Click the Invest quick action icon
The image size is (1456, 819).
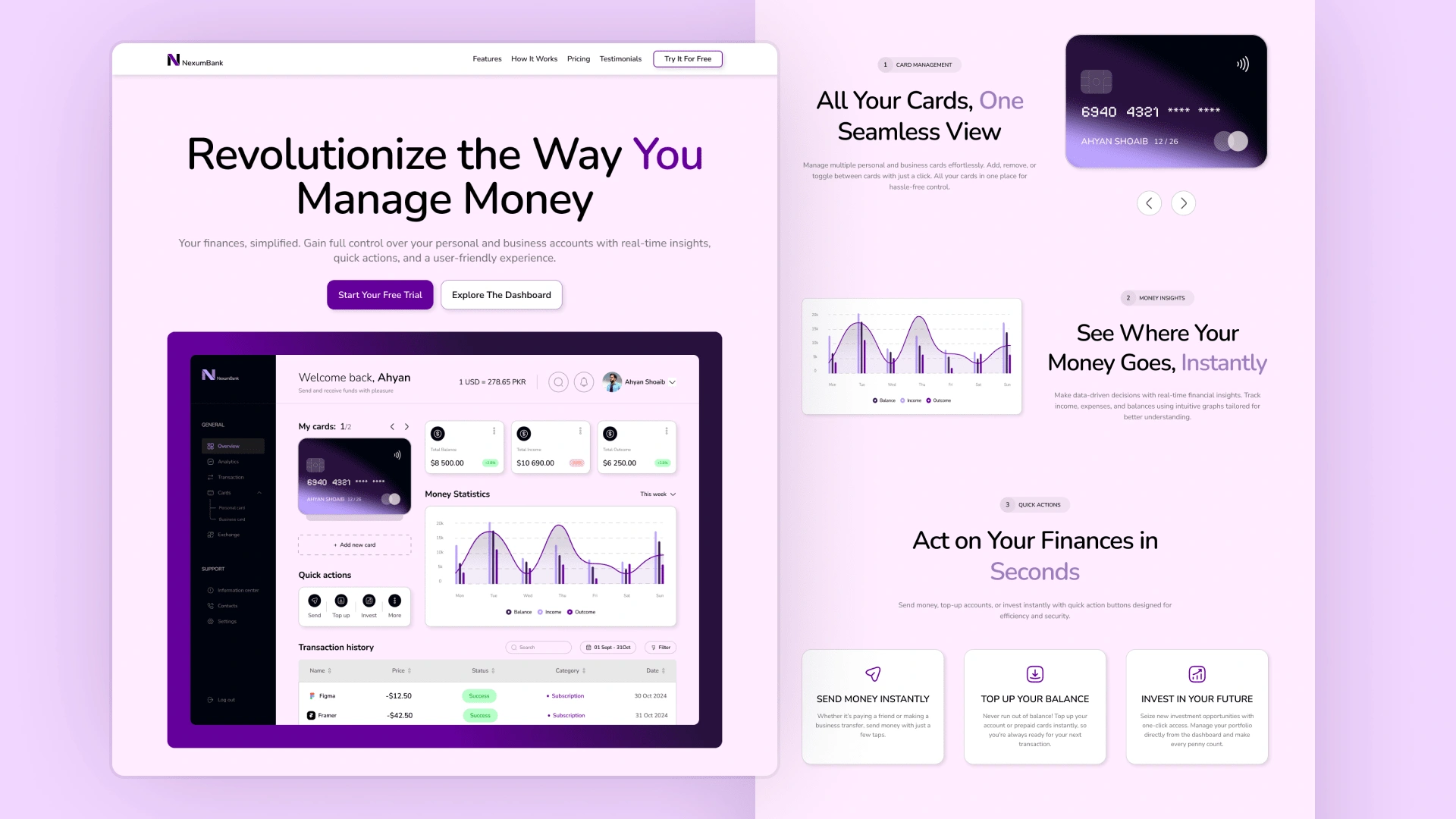pos(368,600)
